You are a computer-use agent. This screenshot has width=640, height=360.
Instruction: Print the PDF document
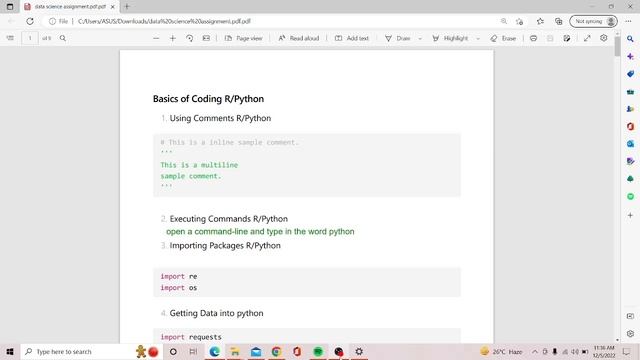(533, 38)
